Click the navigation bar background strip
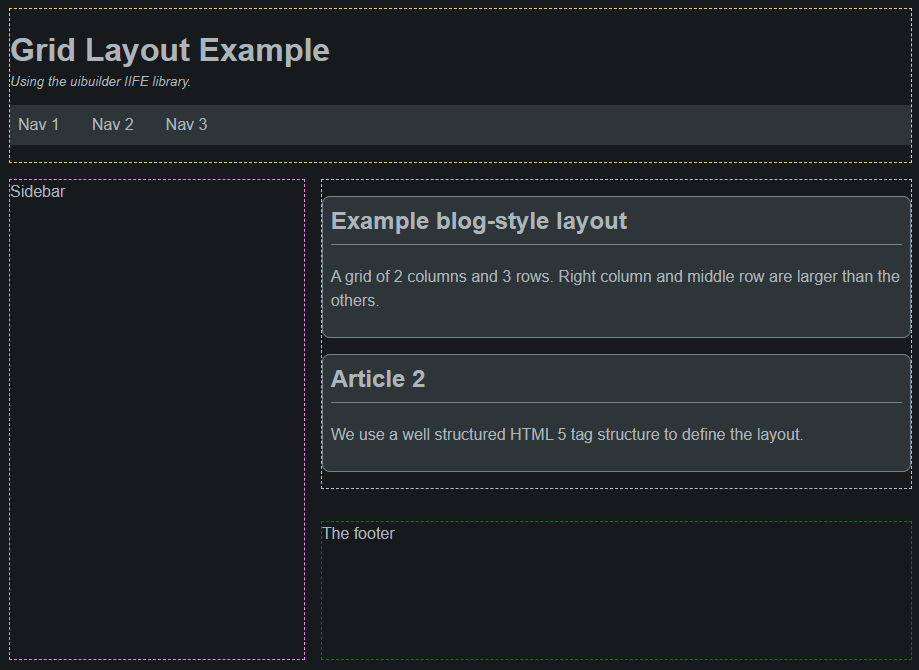This screenshot has height=670, width=919. [x=550, y=124]
